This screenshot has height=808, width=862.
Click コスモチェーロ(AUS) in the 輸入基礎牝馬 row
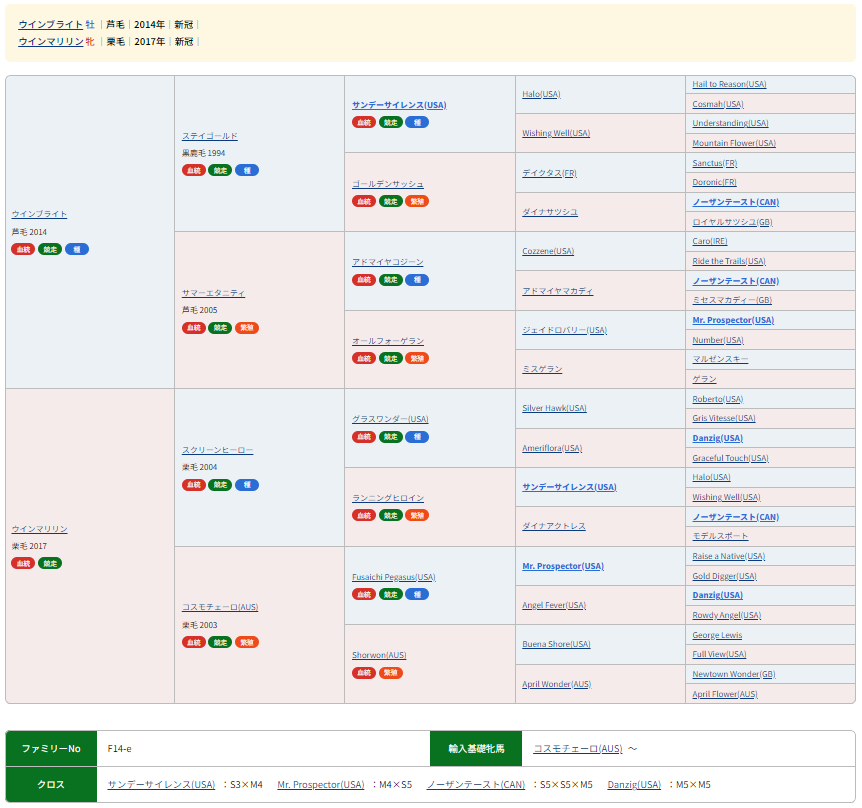click(x=578, y=749)
